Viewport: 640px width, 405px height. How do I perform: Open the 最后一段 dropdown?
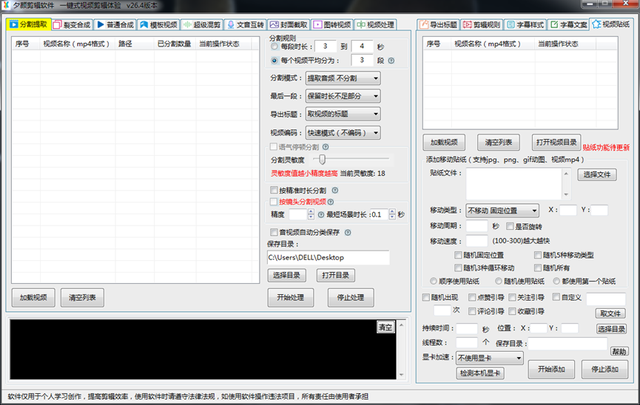pos(343,96)
